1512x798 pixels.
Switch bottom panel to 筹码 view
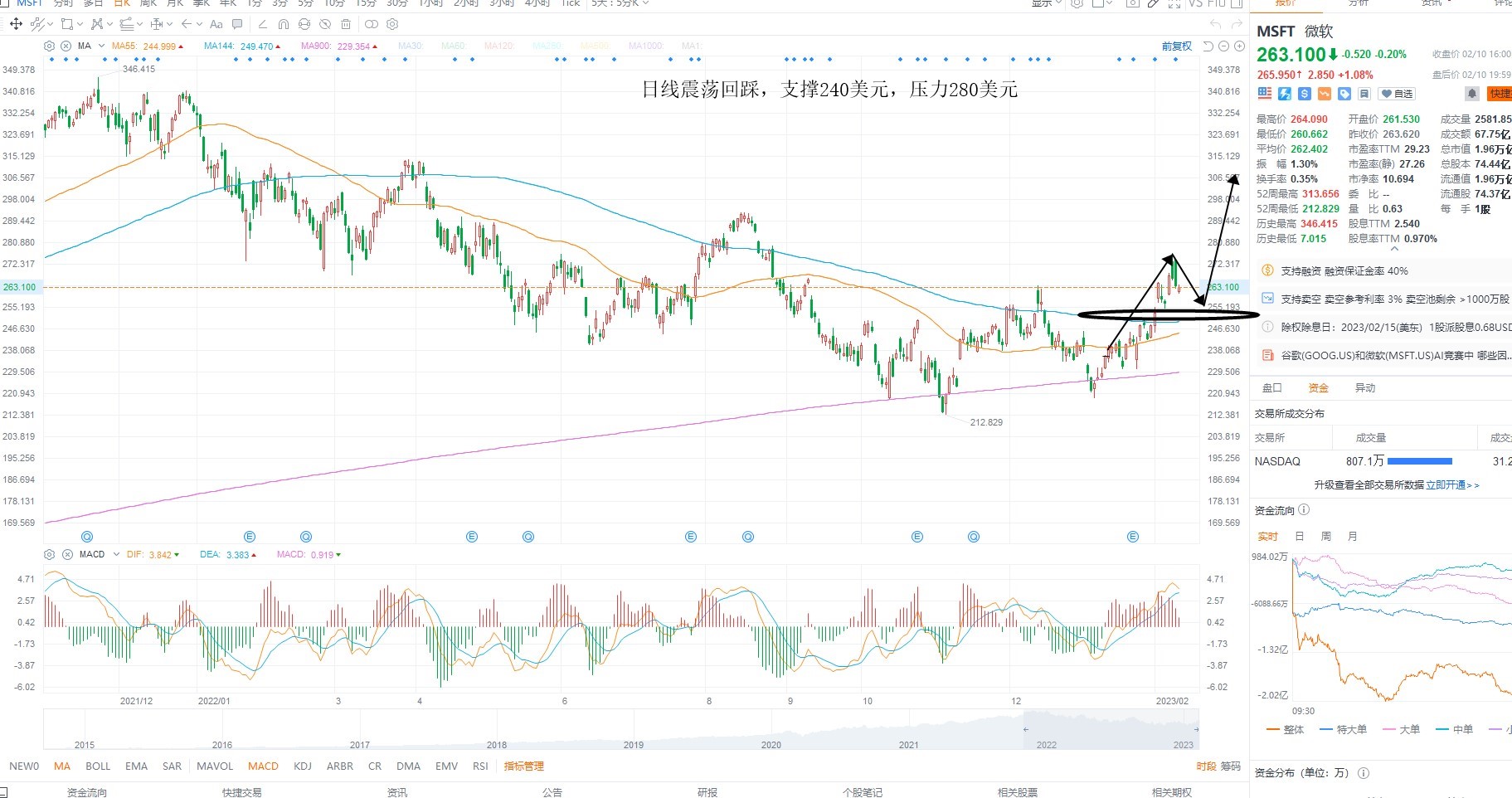[1231, 766]
